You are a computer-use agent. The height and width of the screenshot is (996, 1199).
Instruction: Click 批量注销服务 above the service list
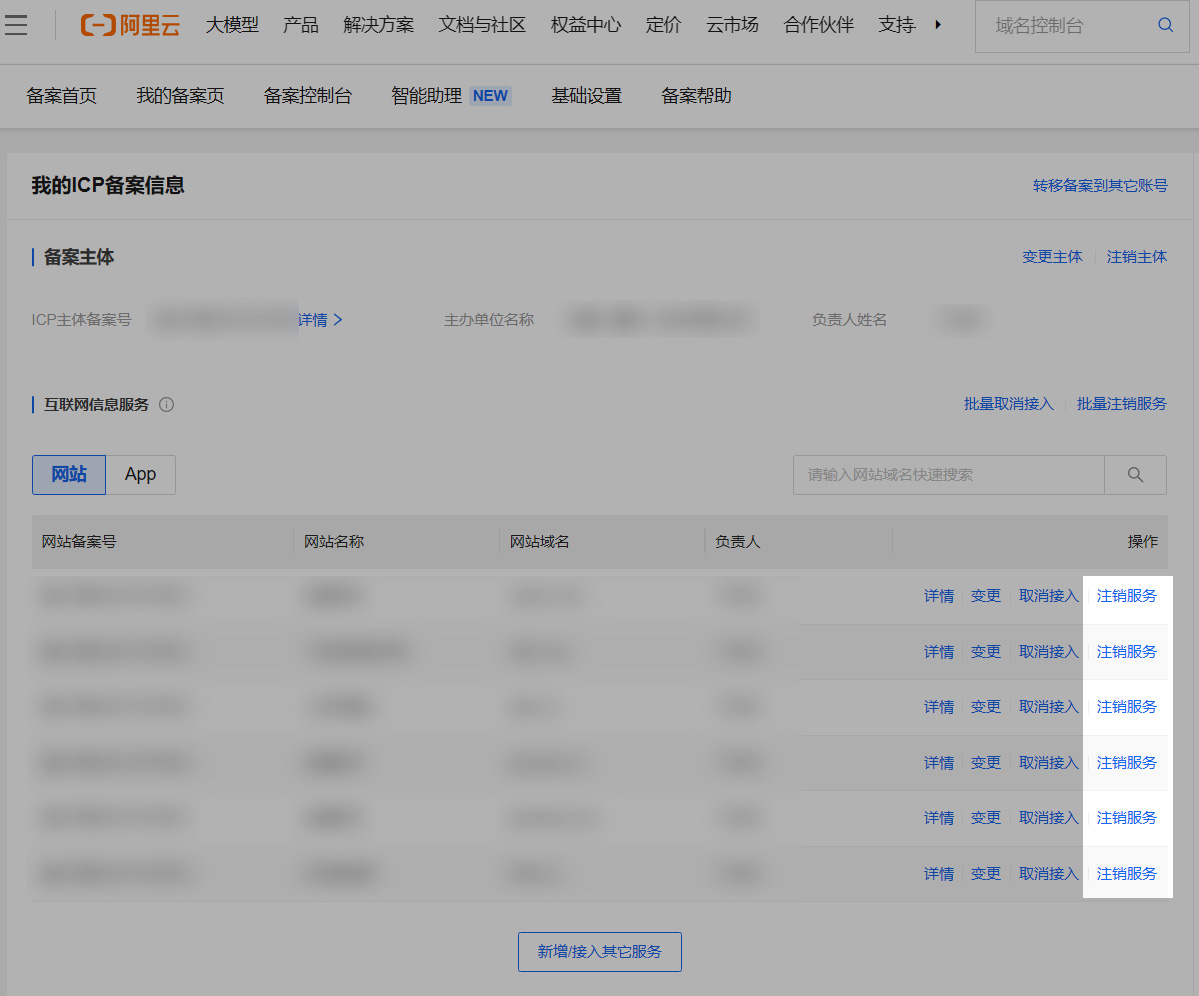coord(1121,404)
